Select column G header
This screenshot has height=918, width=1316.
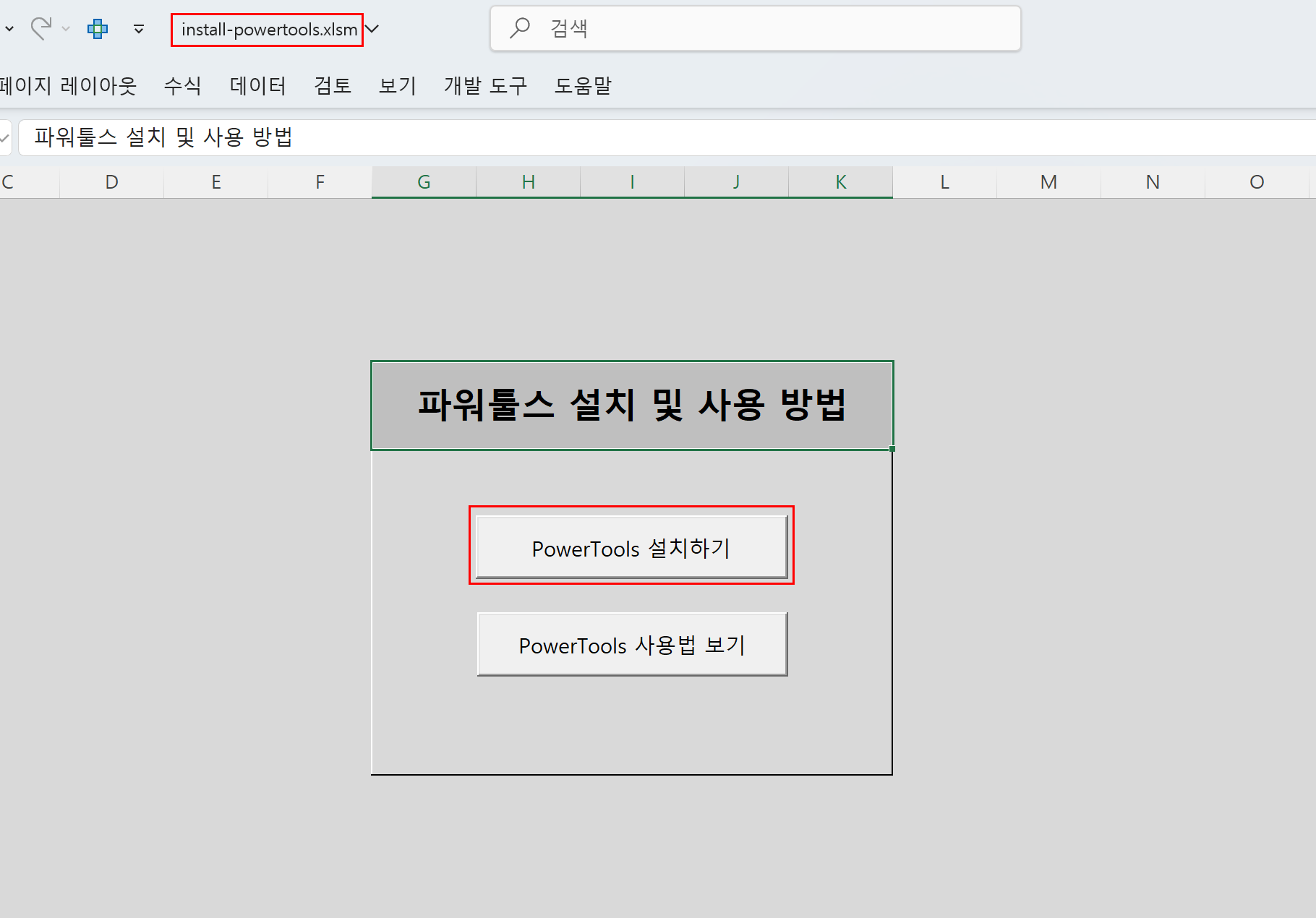coord(424,182)
